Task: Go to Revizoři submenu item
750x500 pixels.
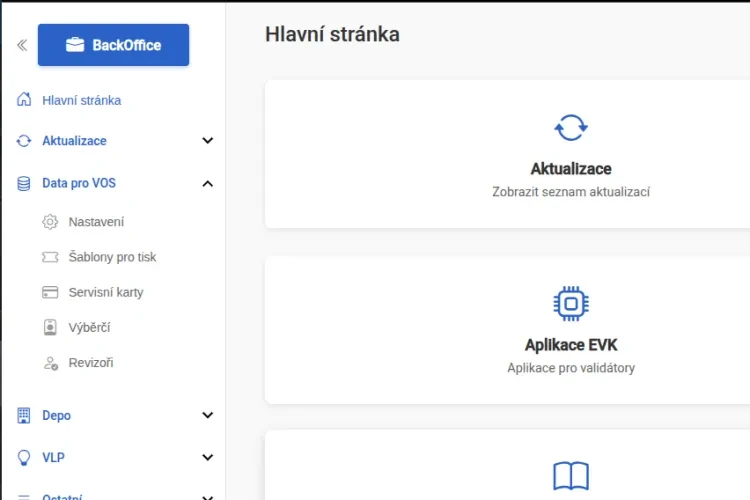Action: pyautogui.click(x=91, y=363)
